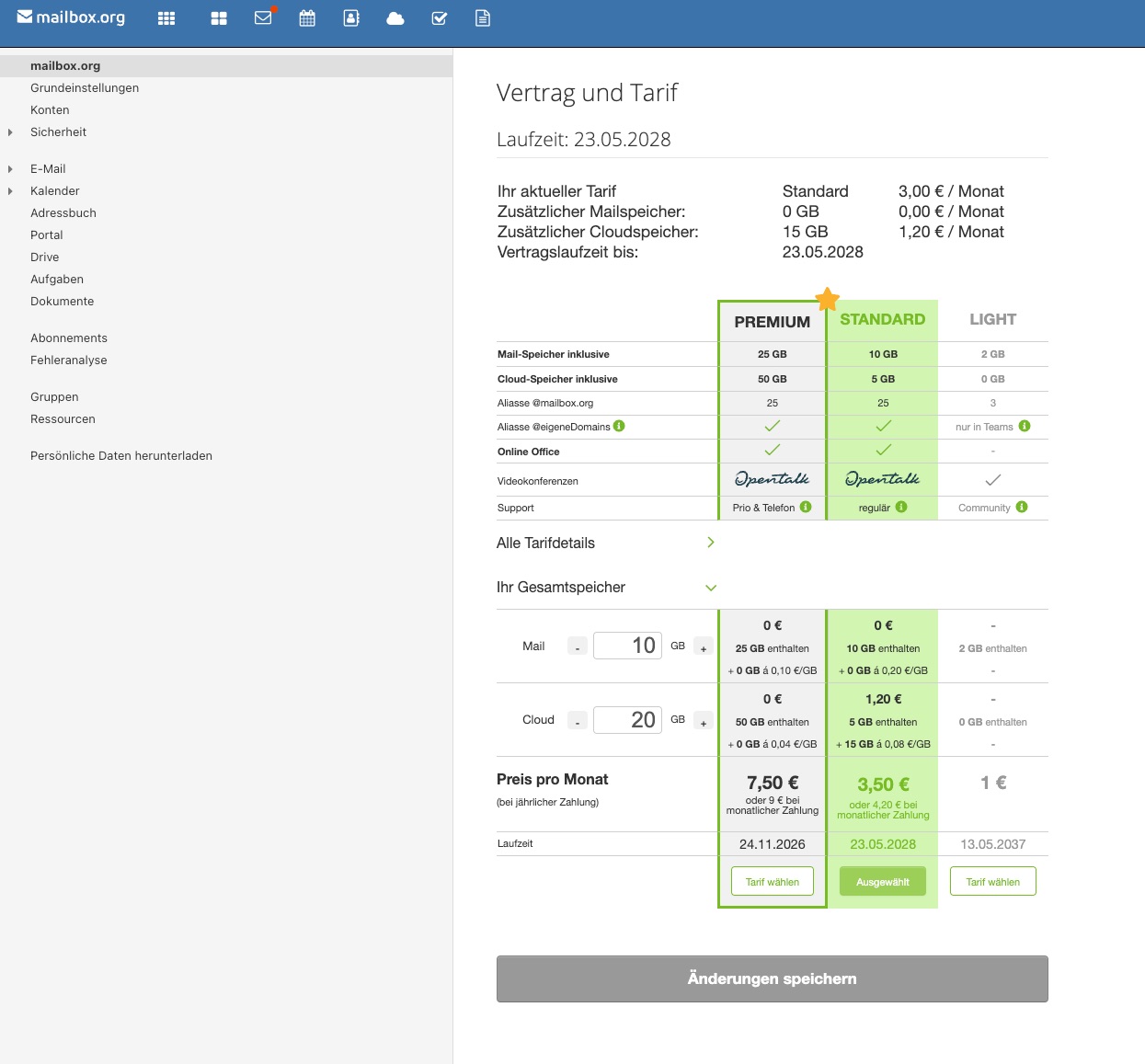This screenshot has width=1145, height=1064.
Task: Open the Mail envelope icon in the top bar
Action: click(x=264, y=17)
